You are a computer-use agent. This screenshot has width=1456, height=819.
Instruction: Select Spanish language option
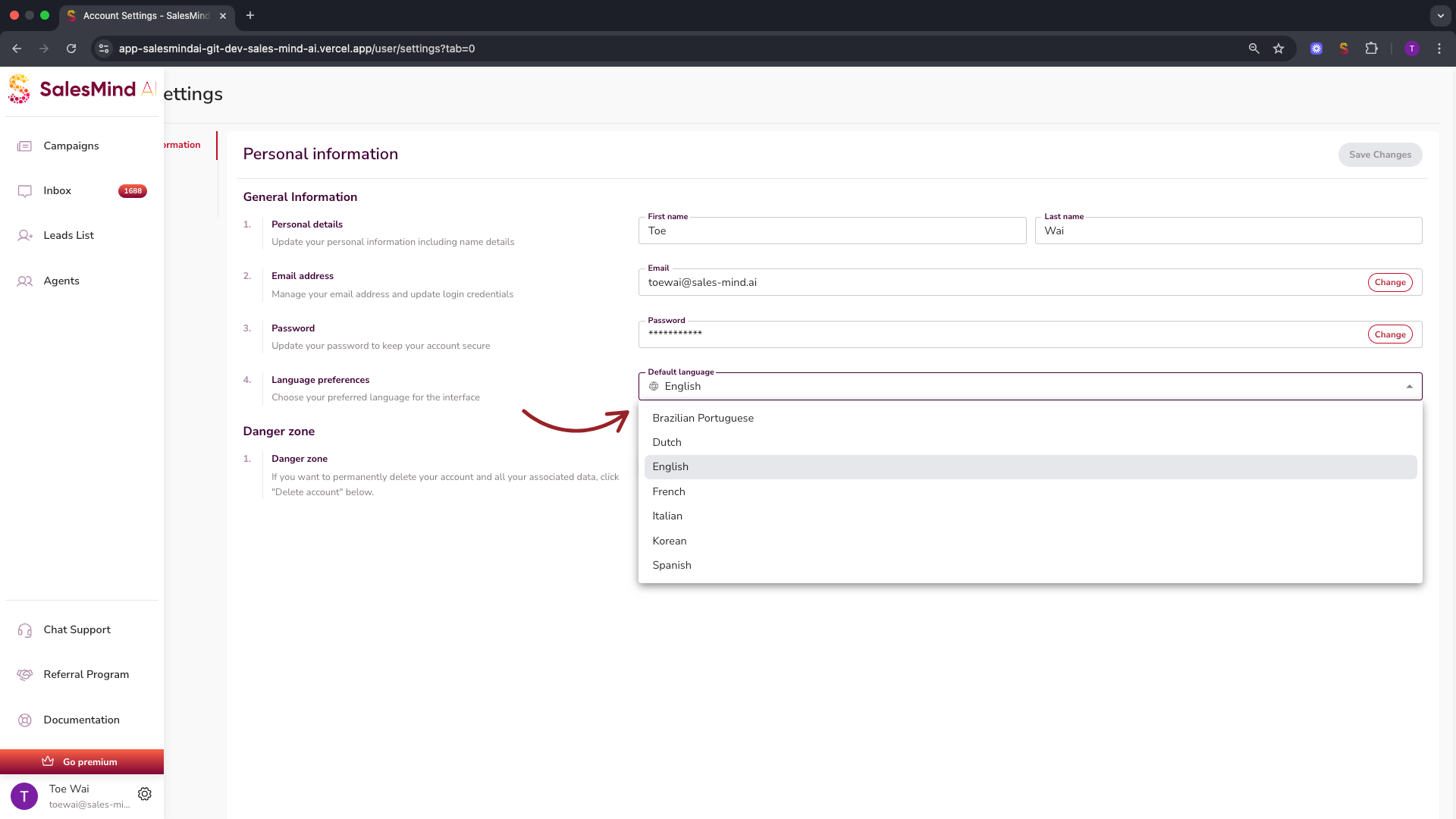671,565
